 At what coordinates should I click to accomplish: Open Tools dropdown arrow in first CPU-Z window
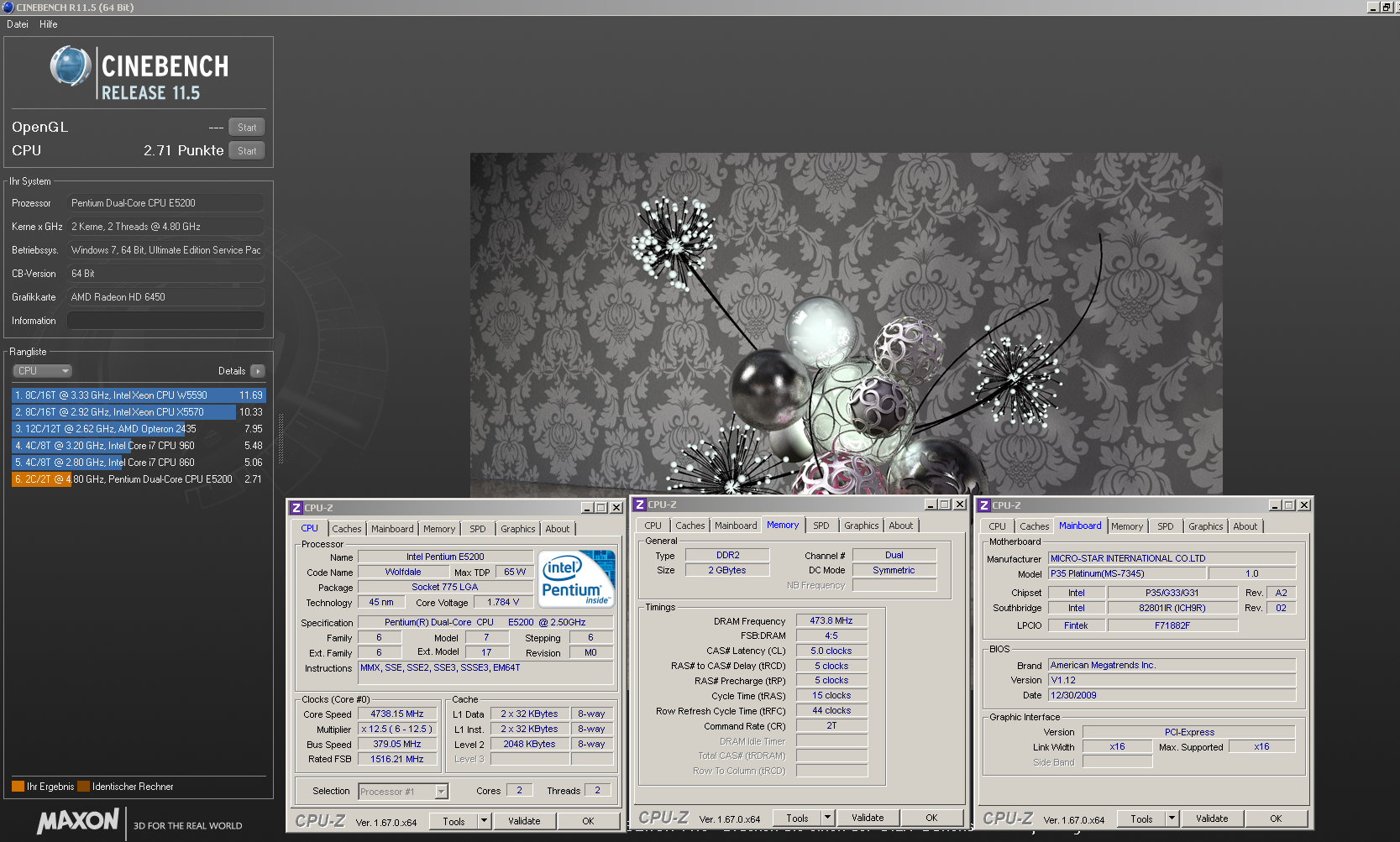485,821
